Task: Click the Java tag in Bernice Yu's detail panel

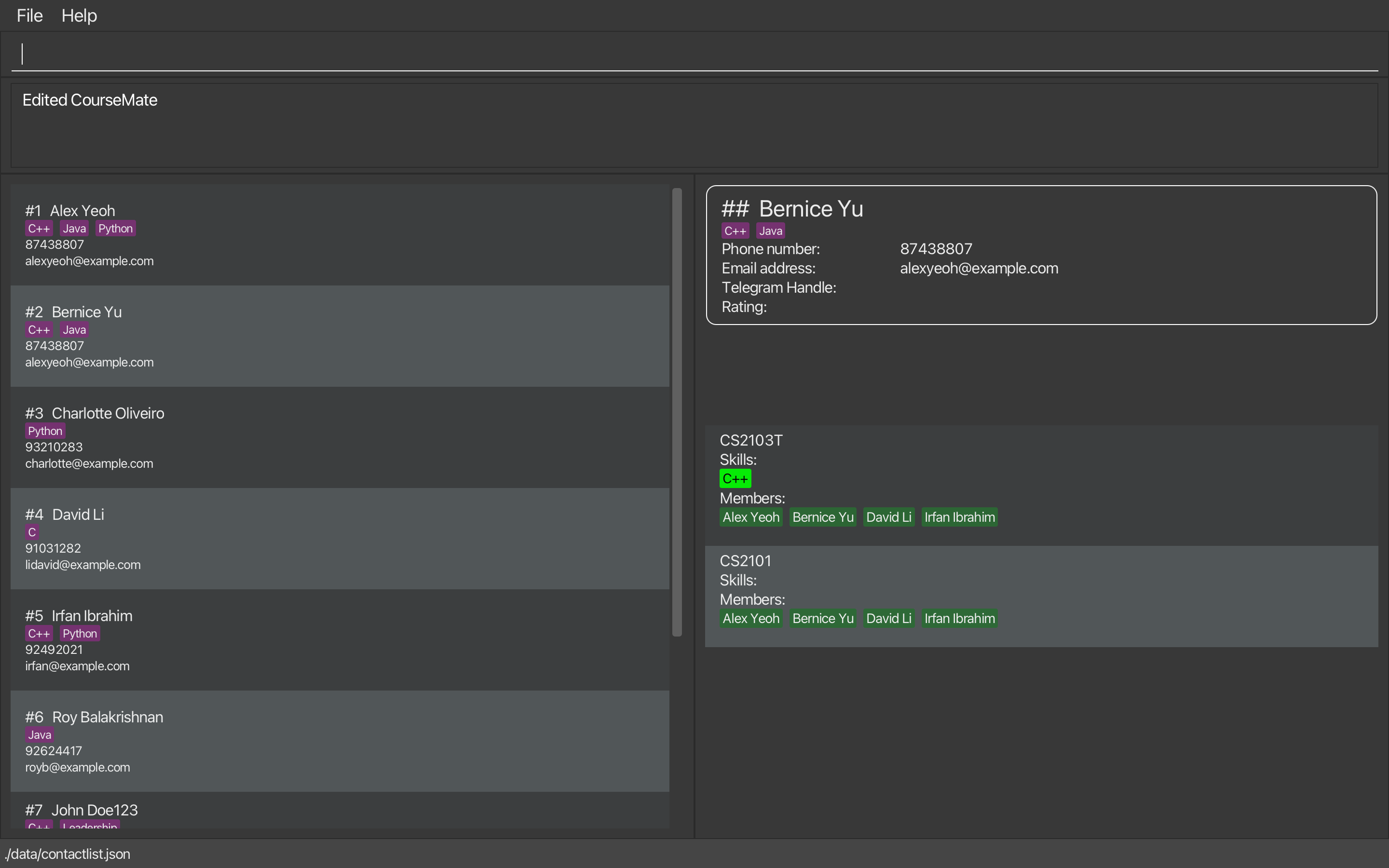Action: pyautogui.click(x=770, y=231)
